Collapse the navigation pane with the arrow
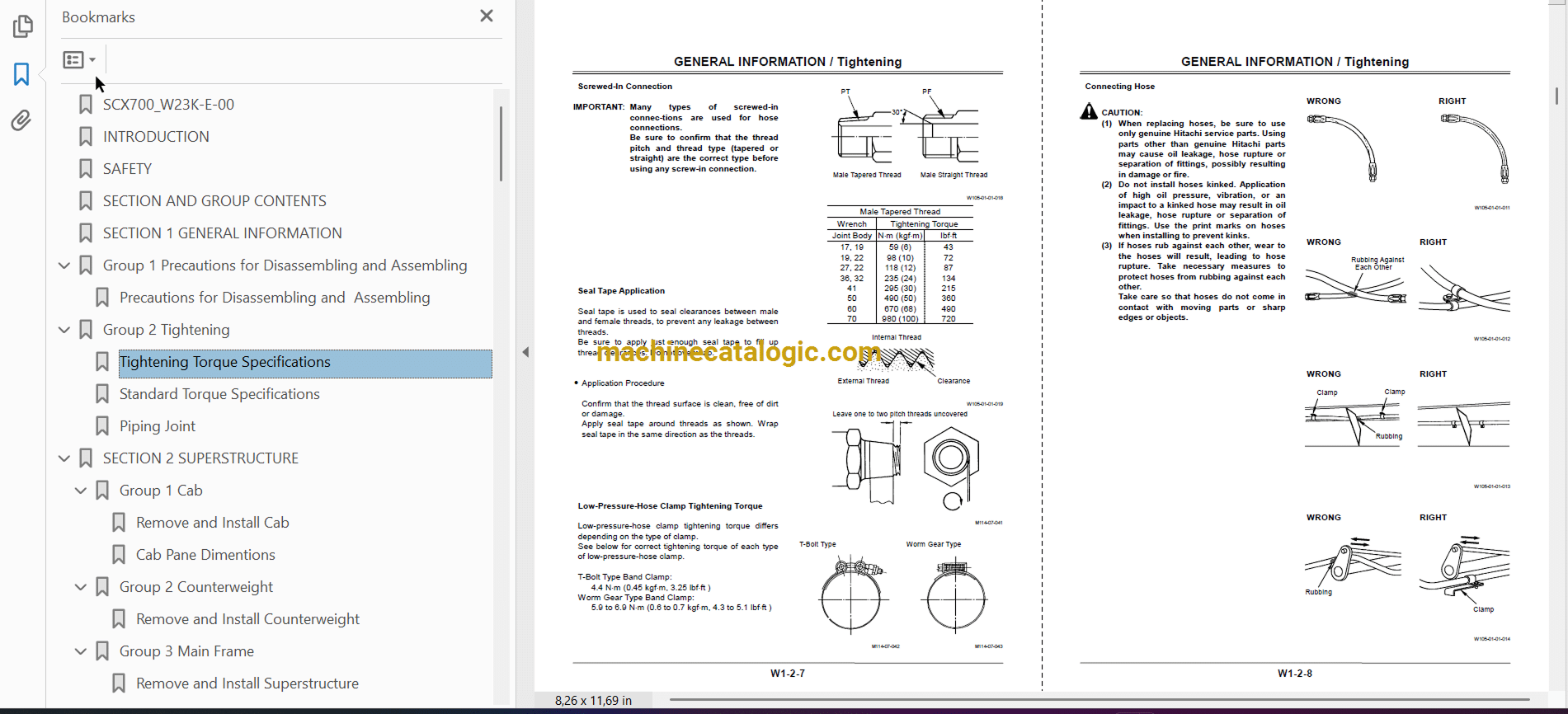 coord(525,352)
